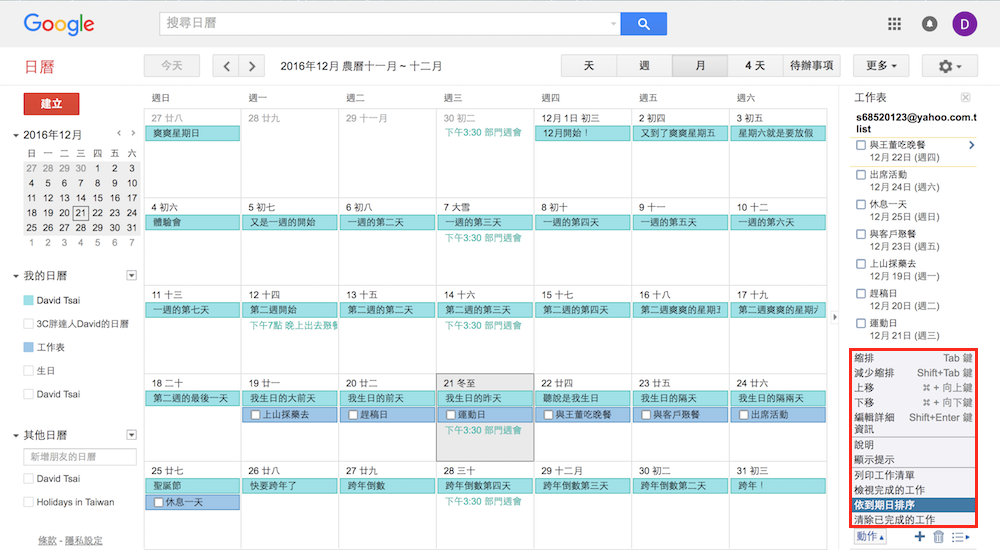Delete task using the trash icon
Screen dimensions: 1000x550
[x=938, y=537]
